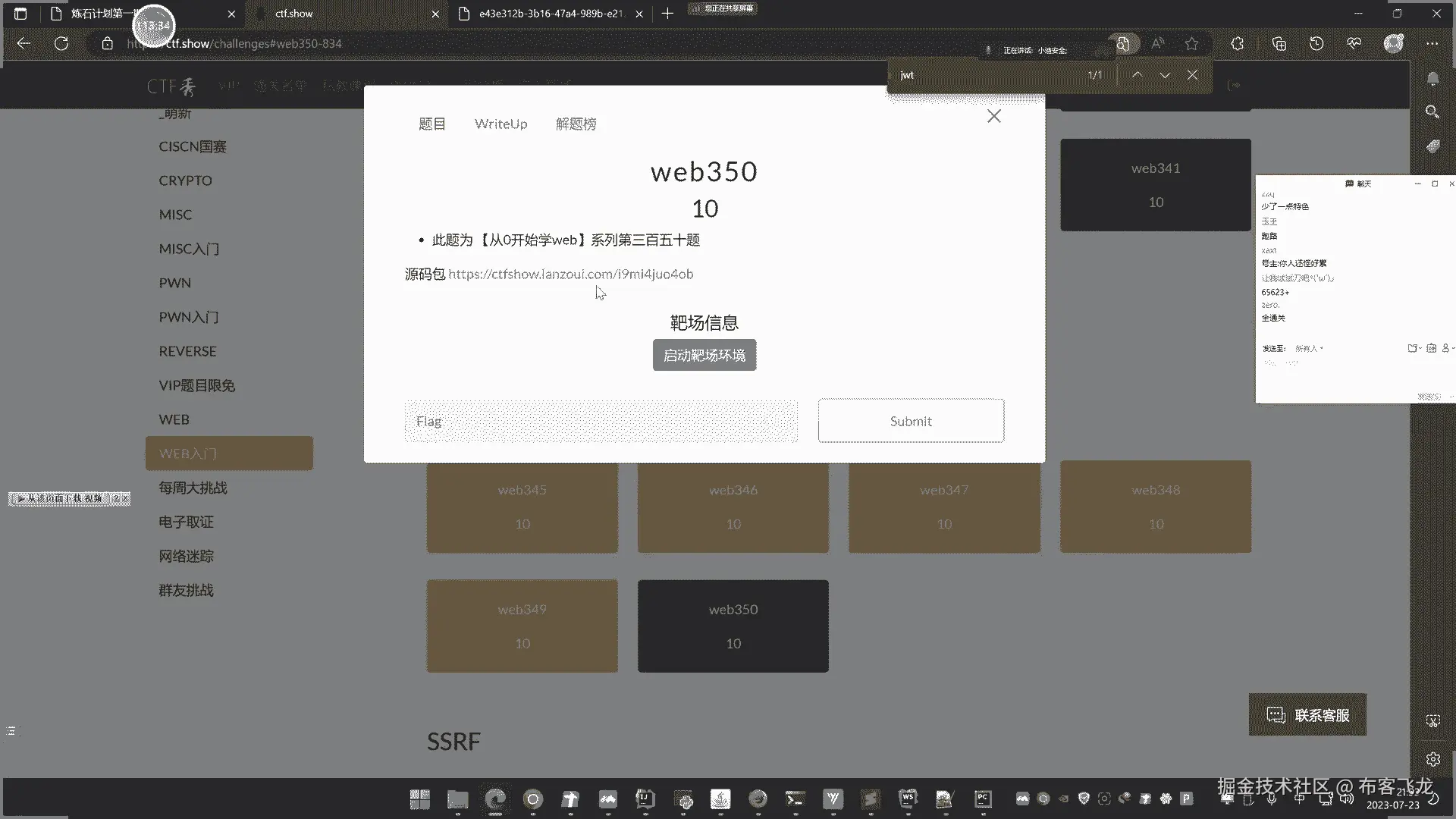Screen dimensions: 1456x819
Task: Switch to the WriteUp tab
Action: click(500, 124)
